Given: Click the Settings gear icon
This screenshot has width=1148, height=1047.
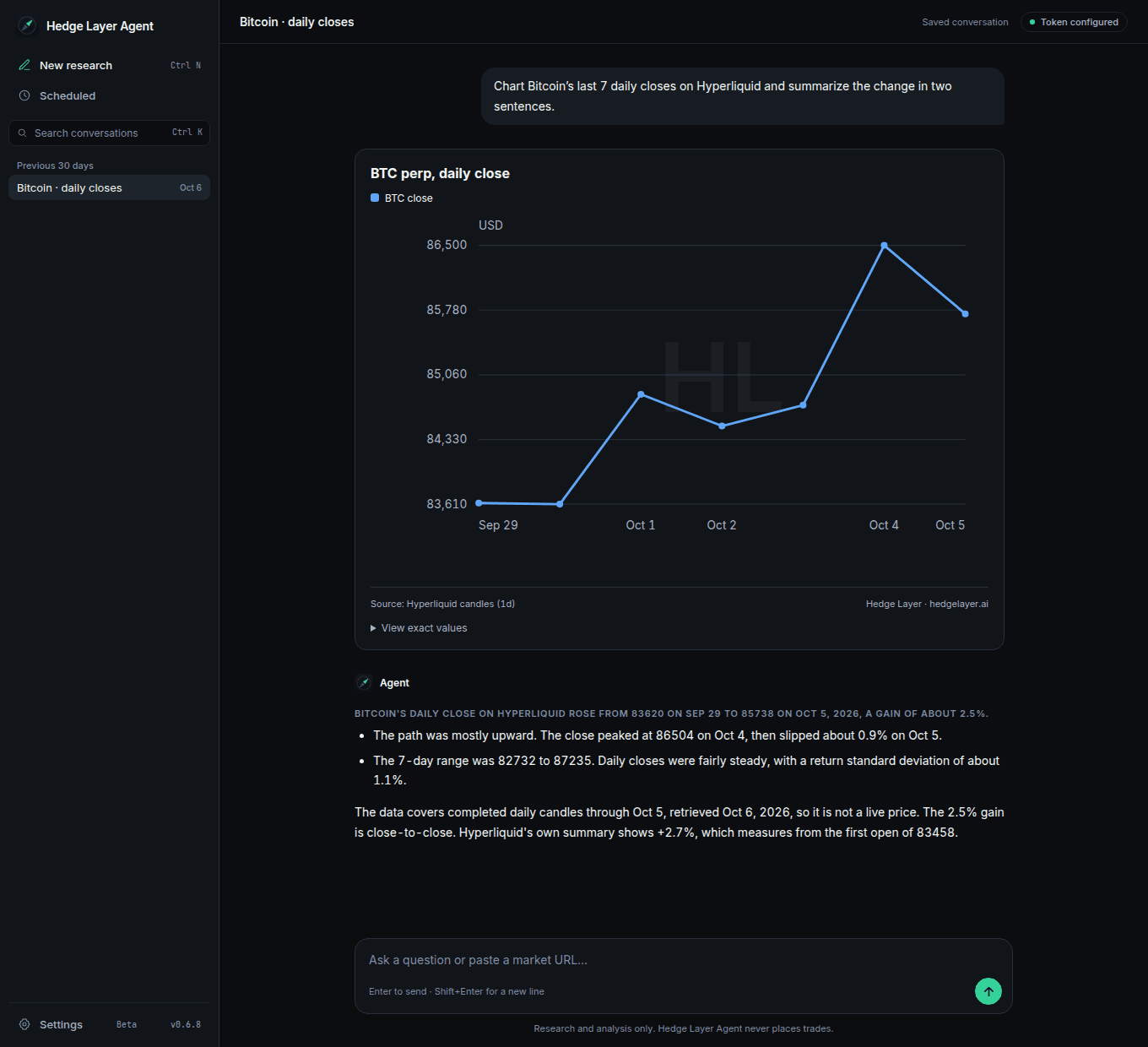Looking at the screenshot, I should pyautogui.click(x=24, y=1024).
